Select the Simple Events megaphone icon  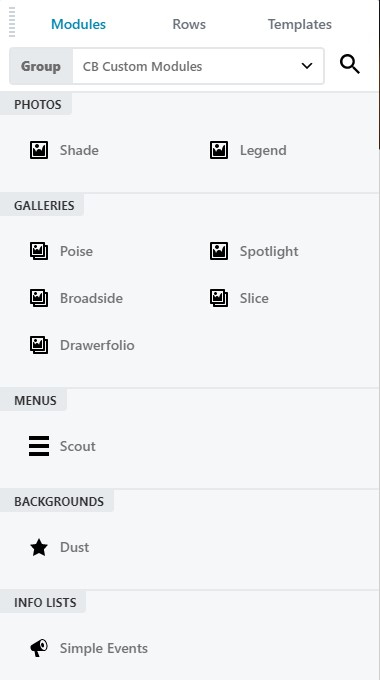tap(39, 648)
